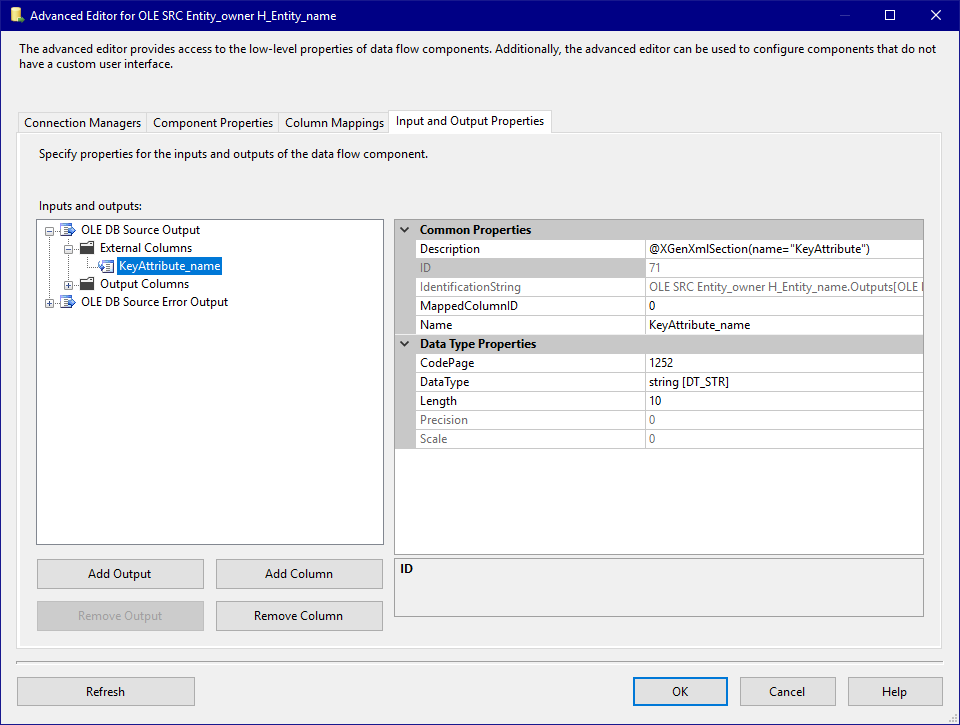Expand the OLE DB Source Error Output node
960x725 pixels.
50,303
